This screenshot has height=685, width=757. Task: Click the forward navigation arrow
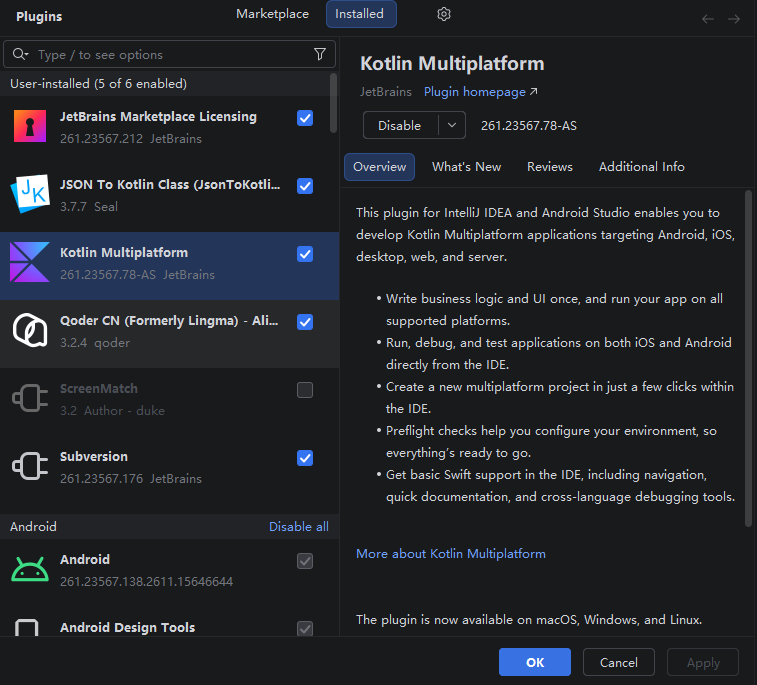734,19
